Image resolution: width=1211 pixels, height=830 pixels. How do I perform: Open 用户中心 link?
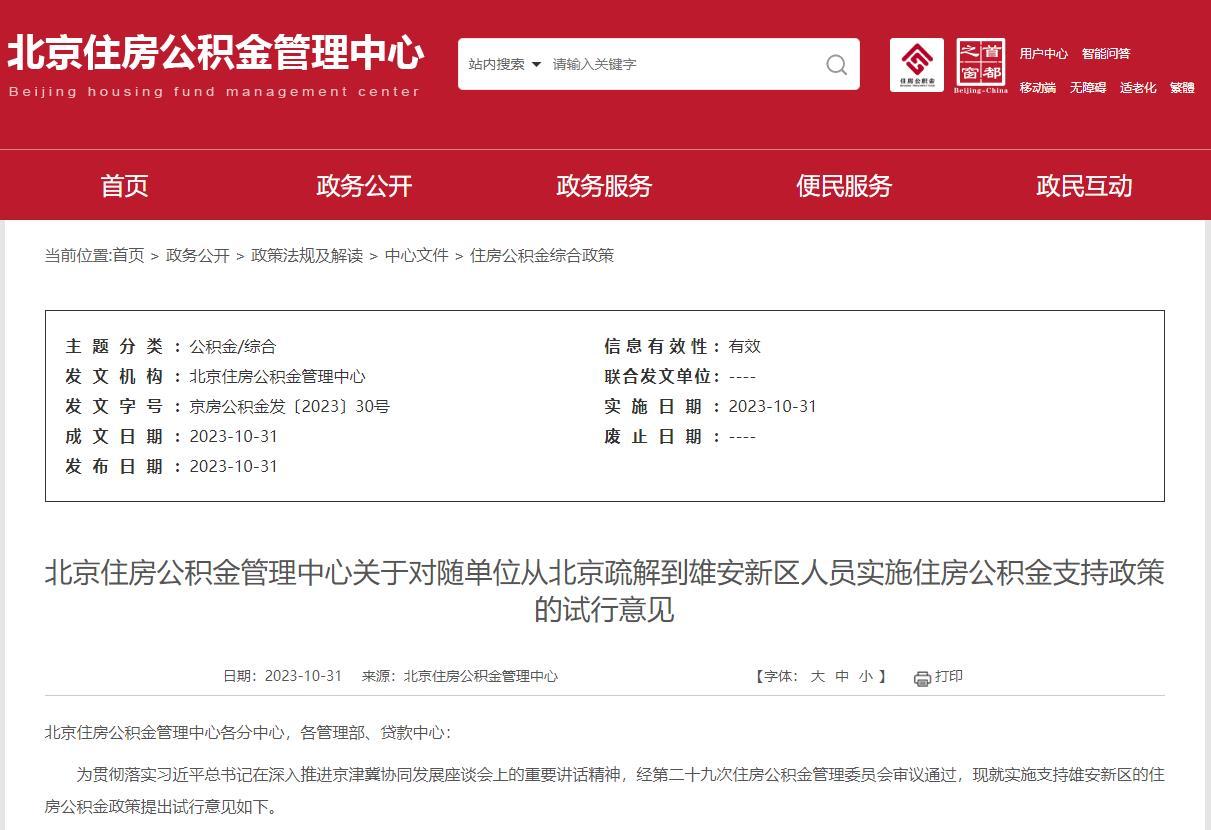[1043, 54]
